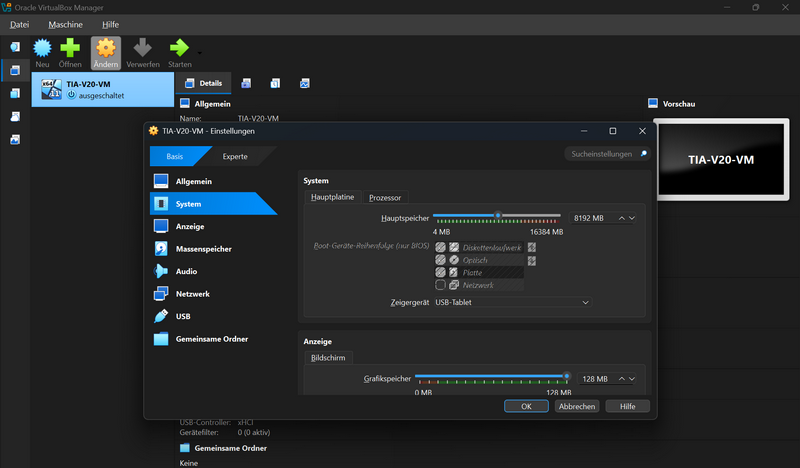This screenshot has width=800, height=468.
Task: Switch to the Experte mode tab
Action: (235, 156)
